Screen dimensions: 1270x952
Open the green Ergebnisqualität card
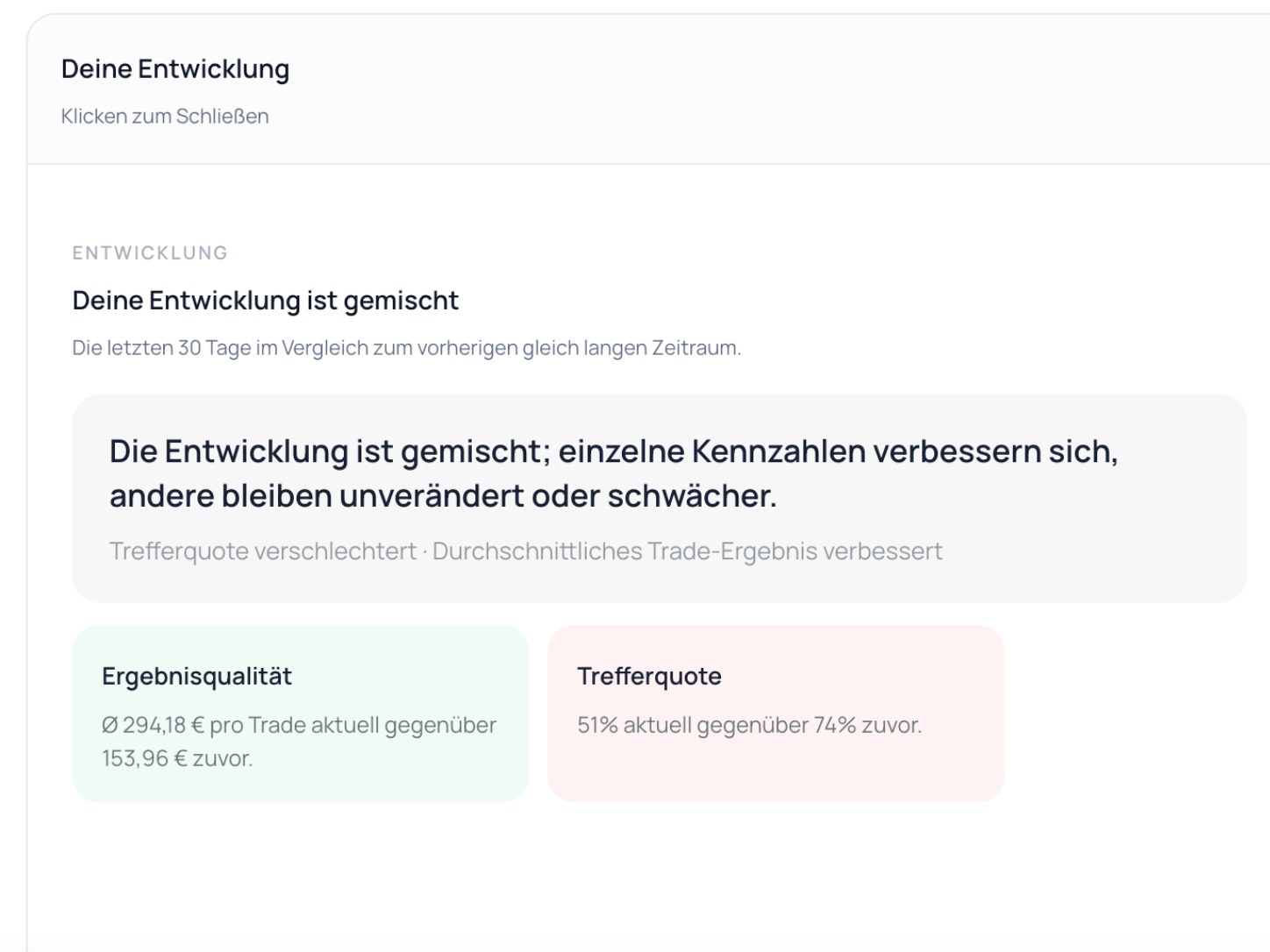click(301, 714)
